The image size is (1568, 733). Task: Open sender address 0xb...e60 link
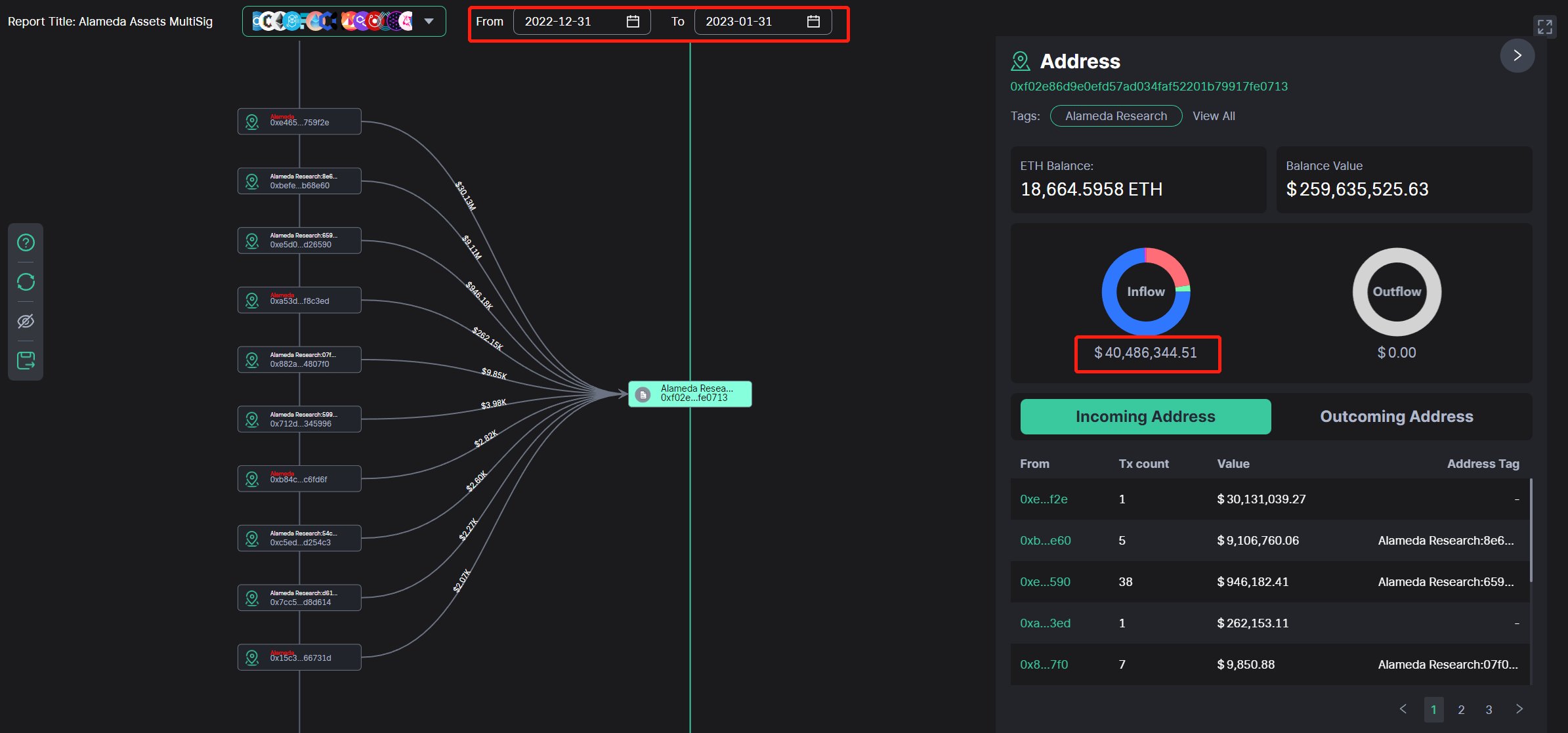(1046, 541)
